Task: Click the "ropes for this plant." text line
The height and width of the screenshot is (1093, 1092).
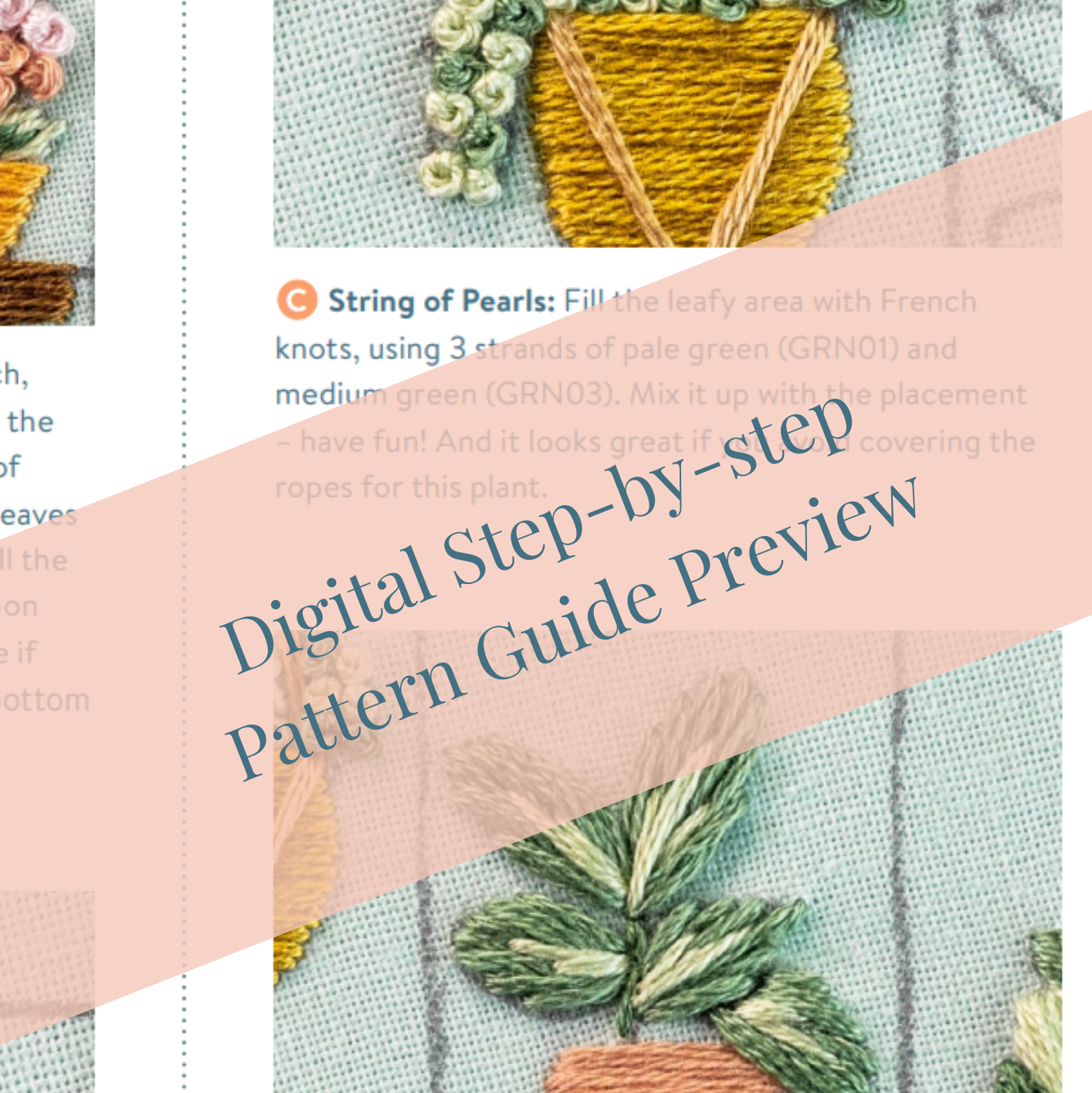Action: point(411,487)
